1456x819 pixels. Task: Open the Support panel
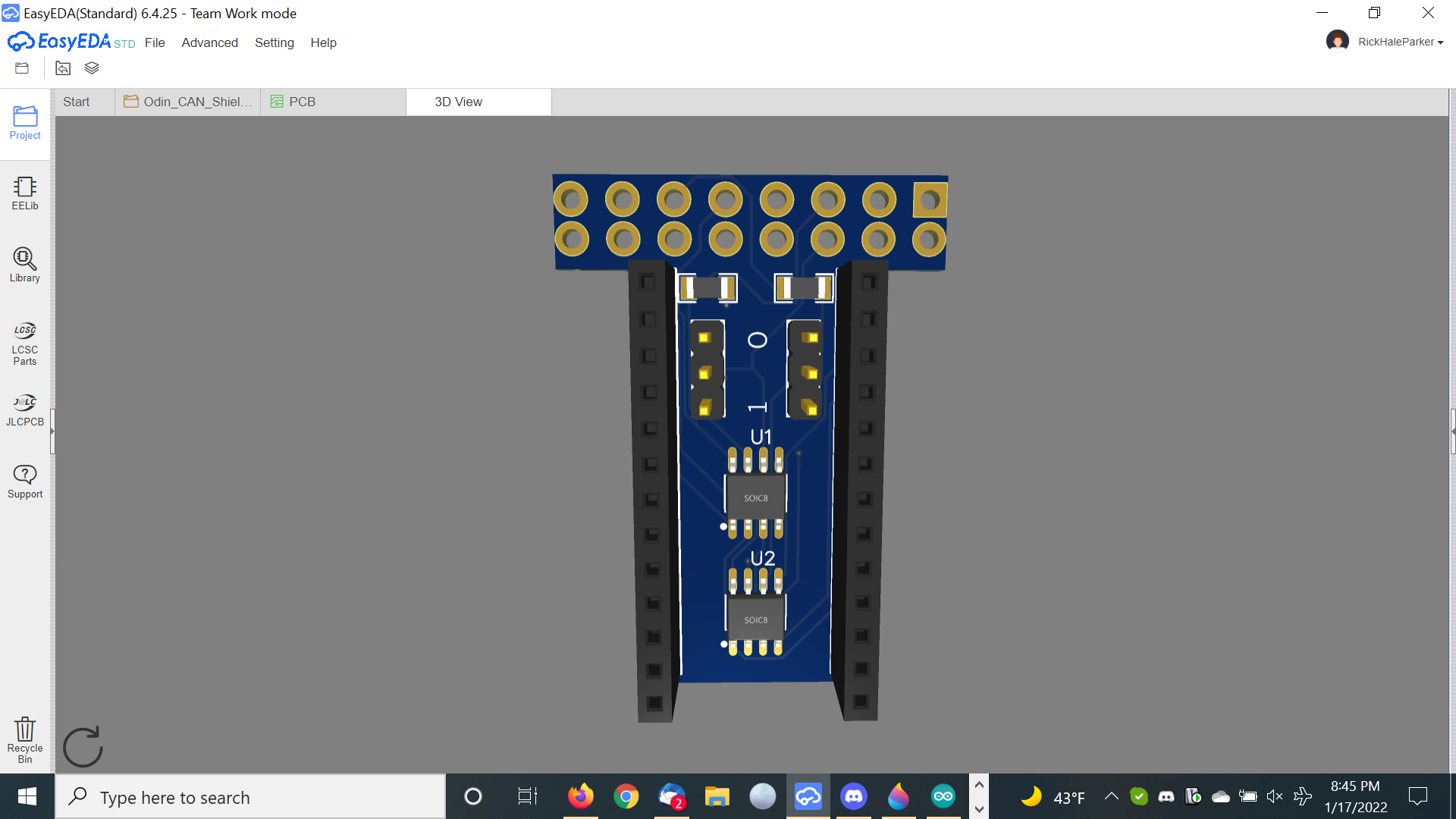pos(25,482)
